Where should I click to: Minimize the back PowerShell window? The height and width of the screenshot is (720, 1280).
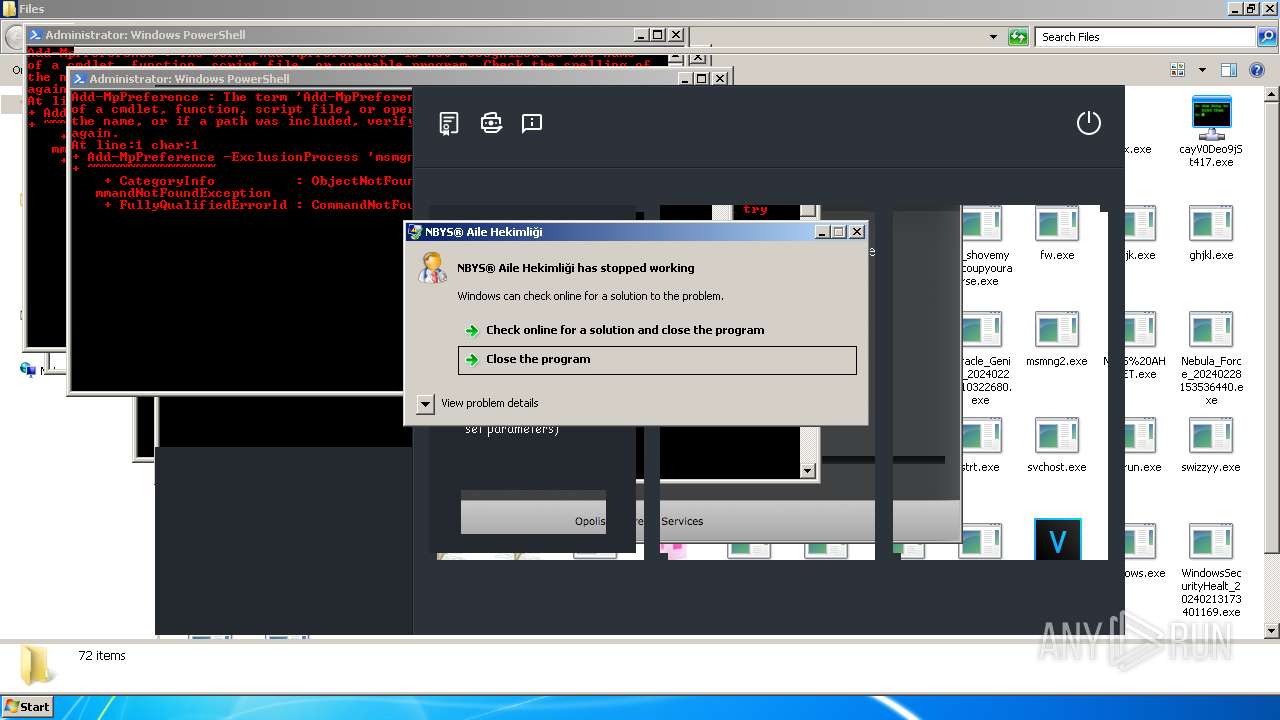point(641,35)
